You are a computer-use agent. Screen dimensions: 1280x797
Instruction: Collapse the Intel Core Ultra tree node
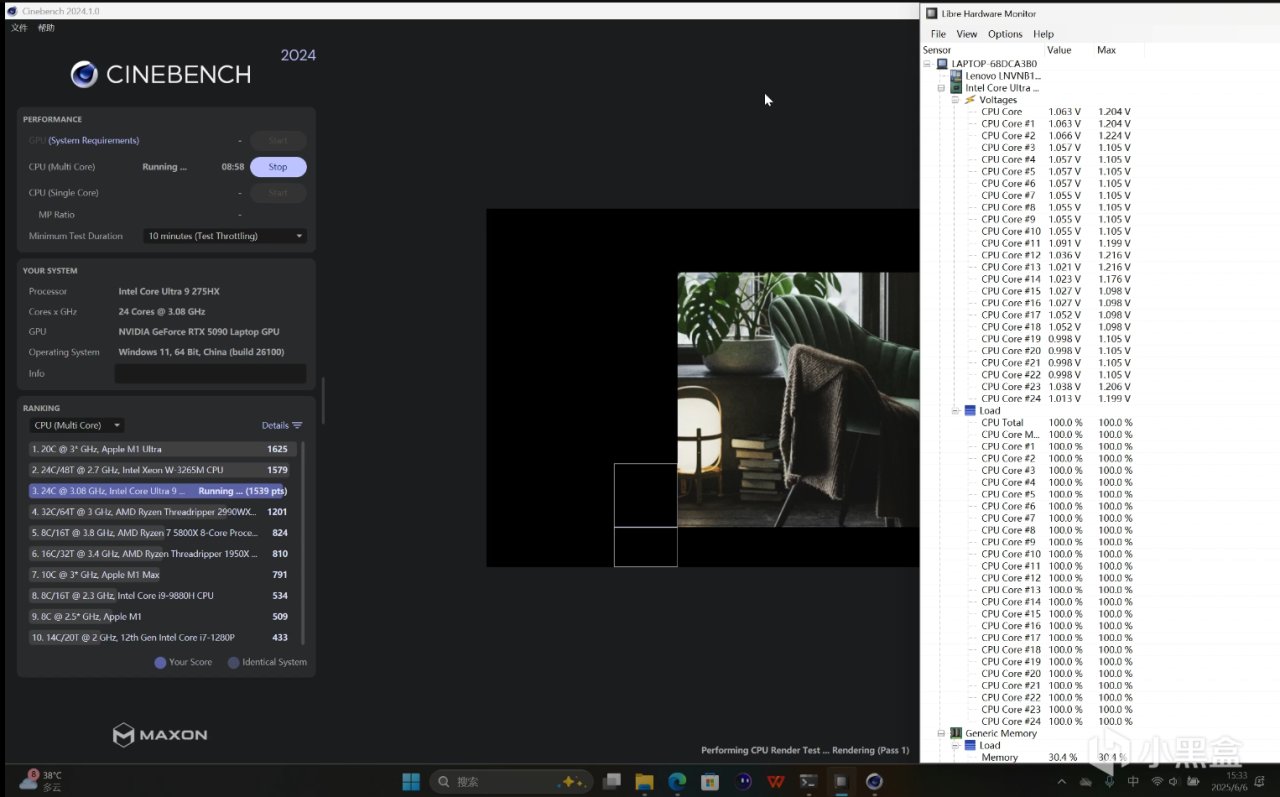click(x=941, y=88)
